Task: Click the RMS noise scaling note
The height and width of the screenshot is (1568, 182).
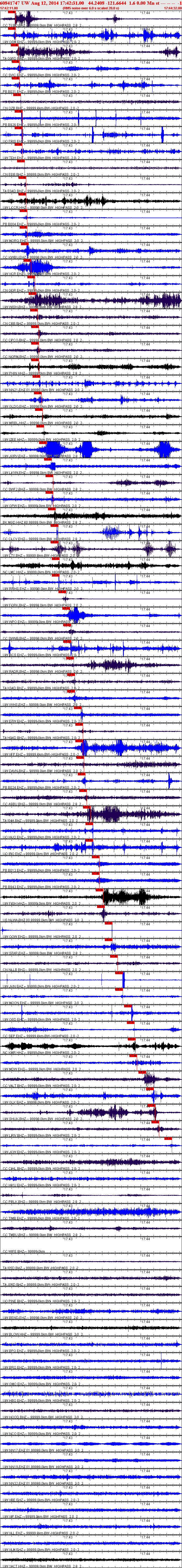Action: (x=91, y=8)
